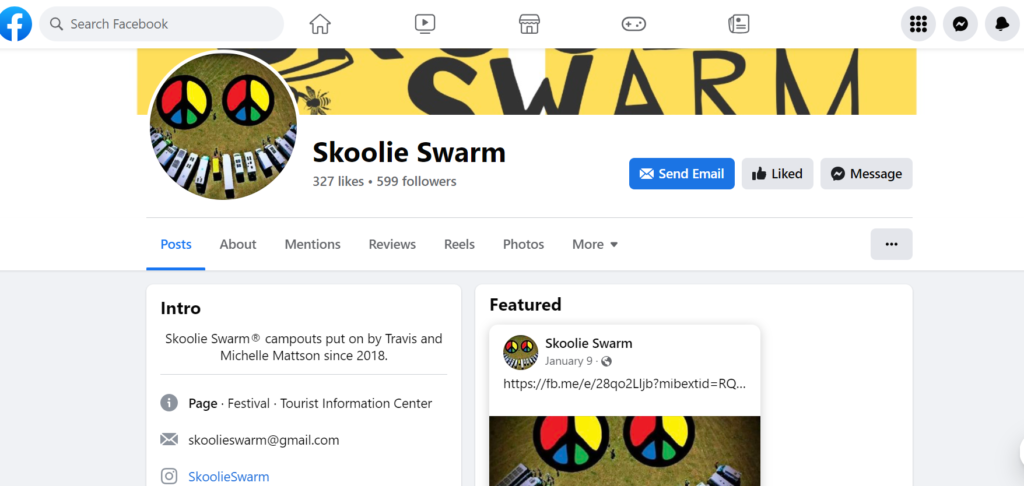Go to the Home feed icon
1024x486 pixels.
pyautogui.click(x=320, y=24)
